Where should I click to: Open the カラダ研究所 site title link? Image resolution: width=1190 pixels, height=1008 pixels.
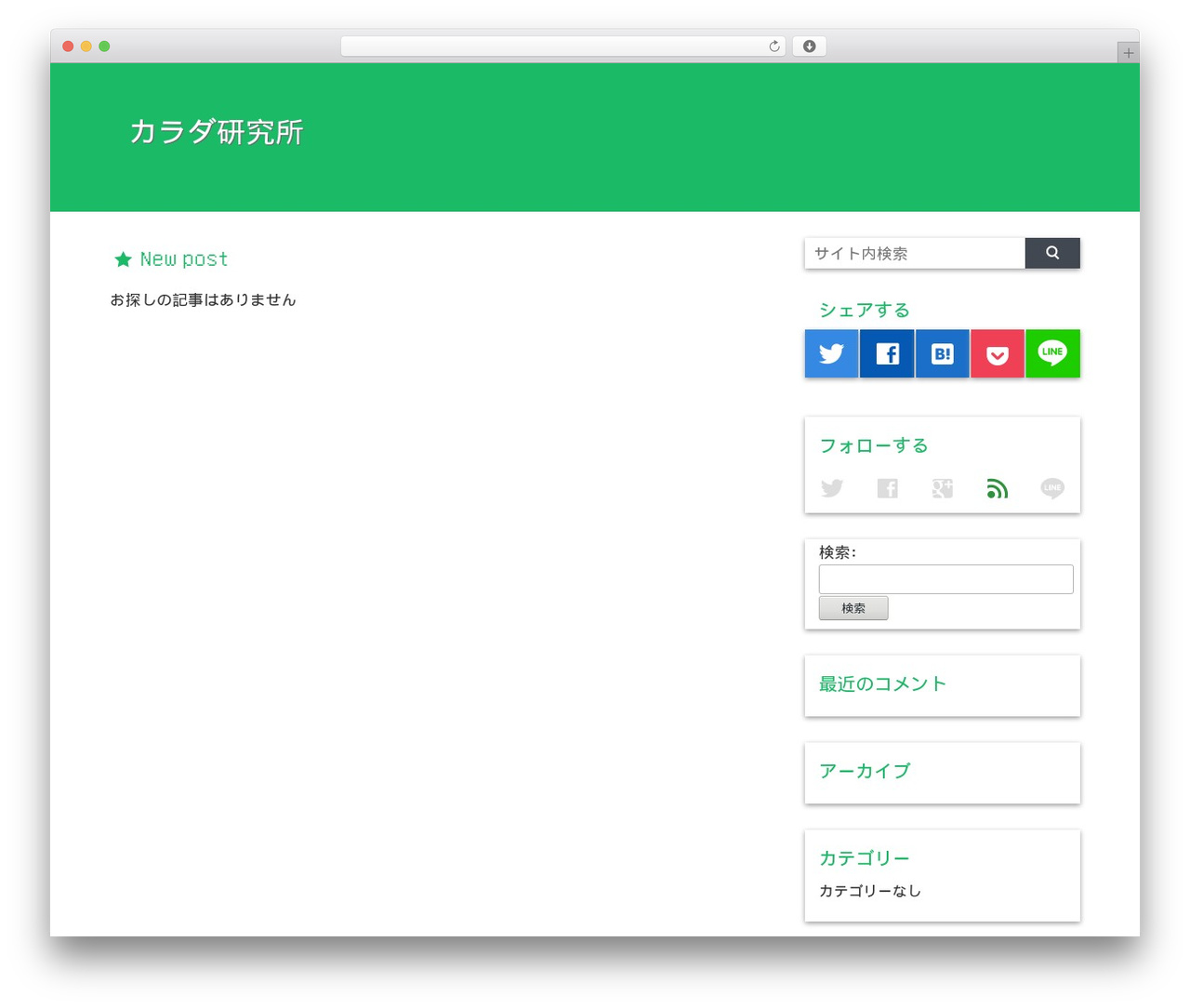point(217,132)
